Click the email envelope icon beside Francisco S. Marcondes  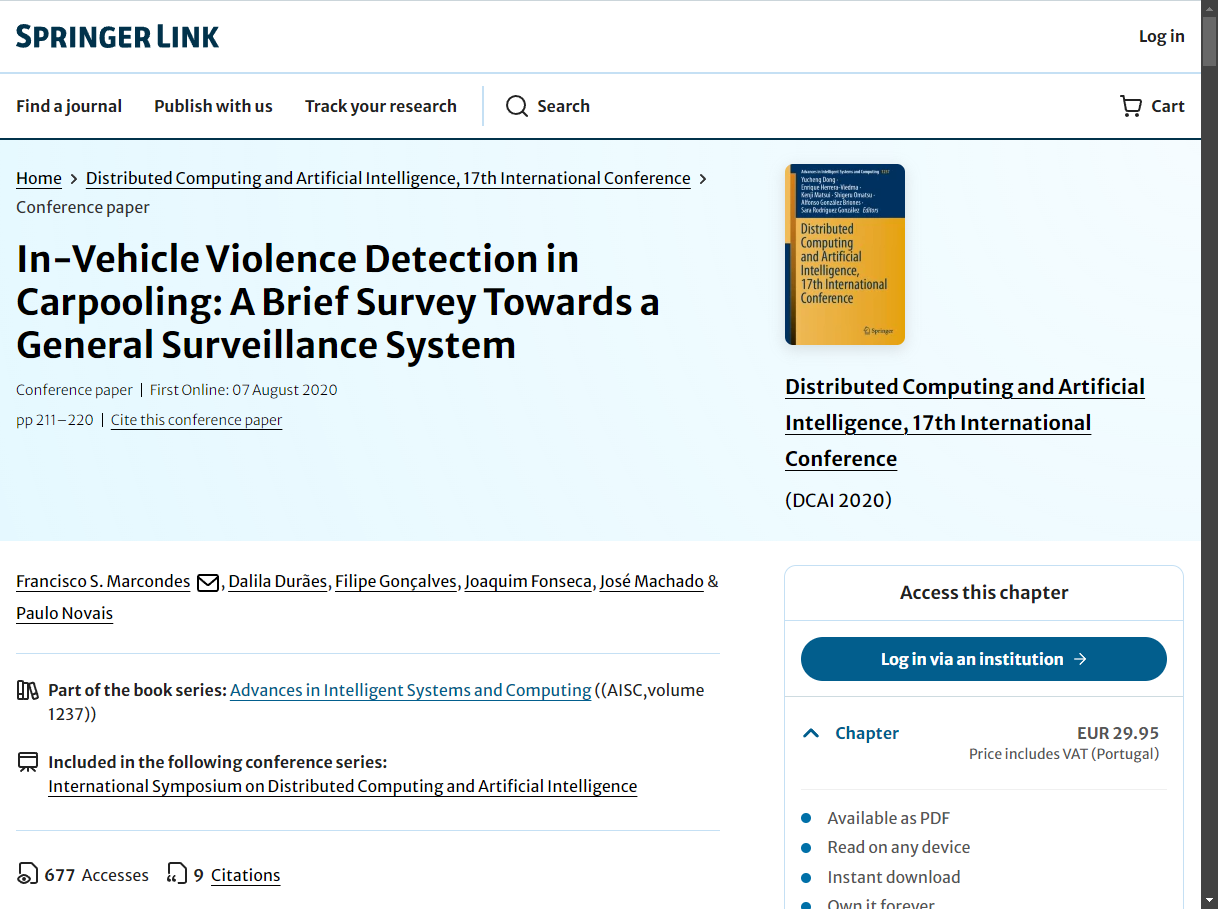208,582
